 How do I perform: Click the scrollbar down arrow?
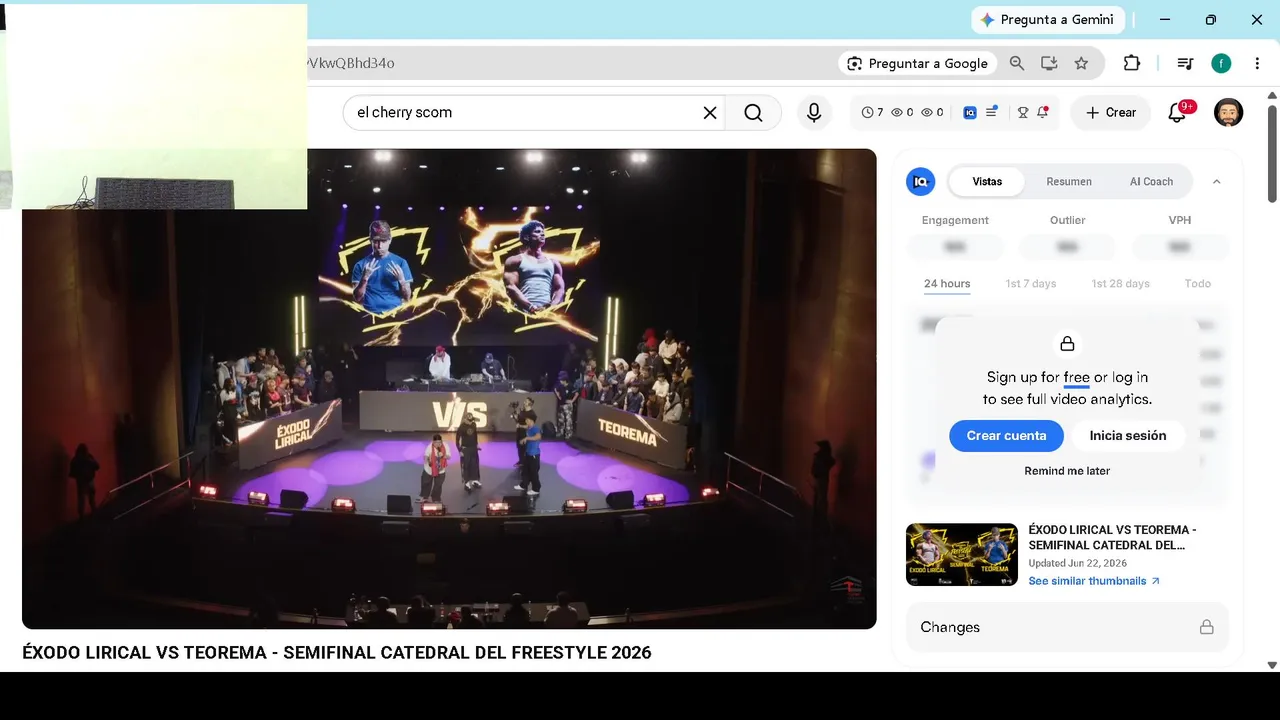point(1272,665)
